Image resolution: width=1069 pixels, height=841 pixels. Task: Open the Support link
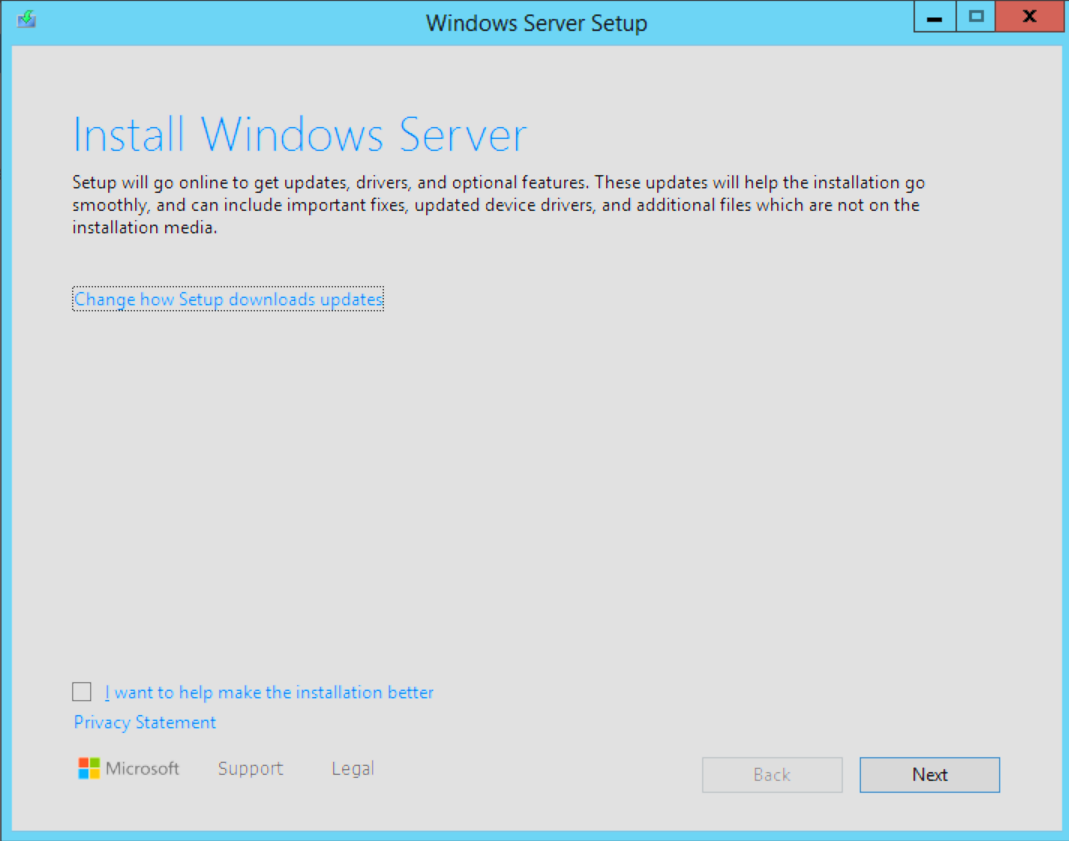pyautogui.click(x=250, y=768)
